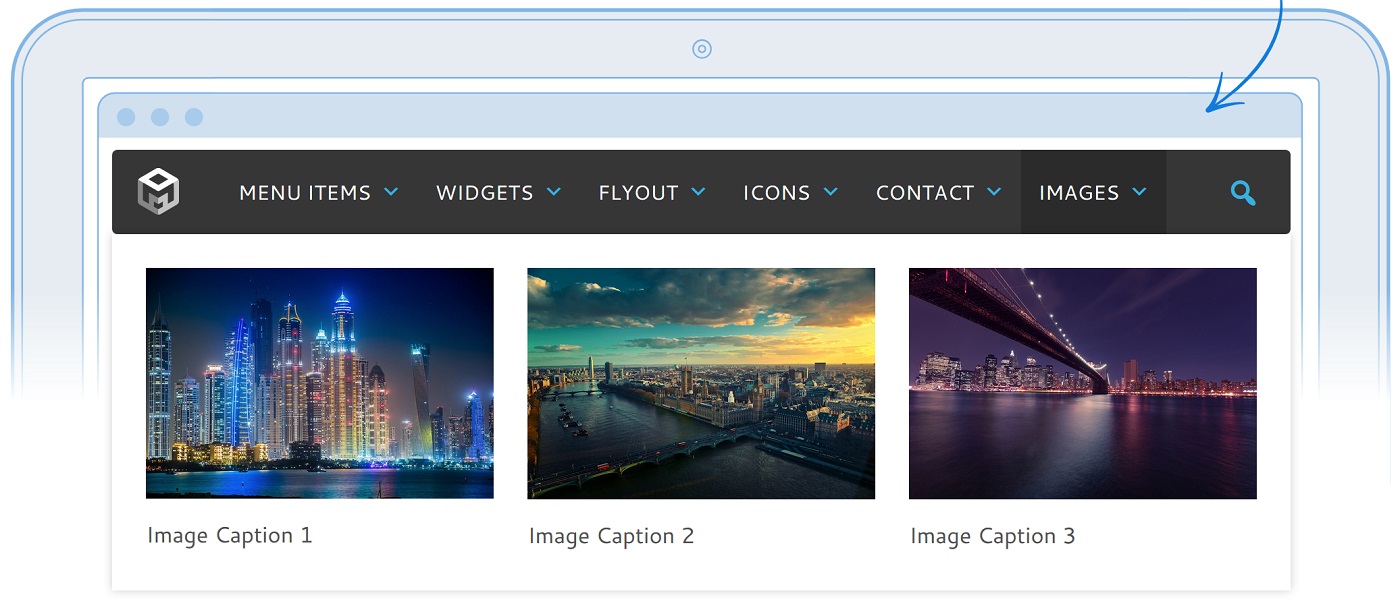Click the Image Caption 1 text

click(230, 536)
